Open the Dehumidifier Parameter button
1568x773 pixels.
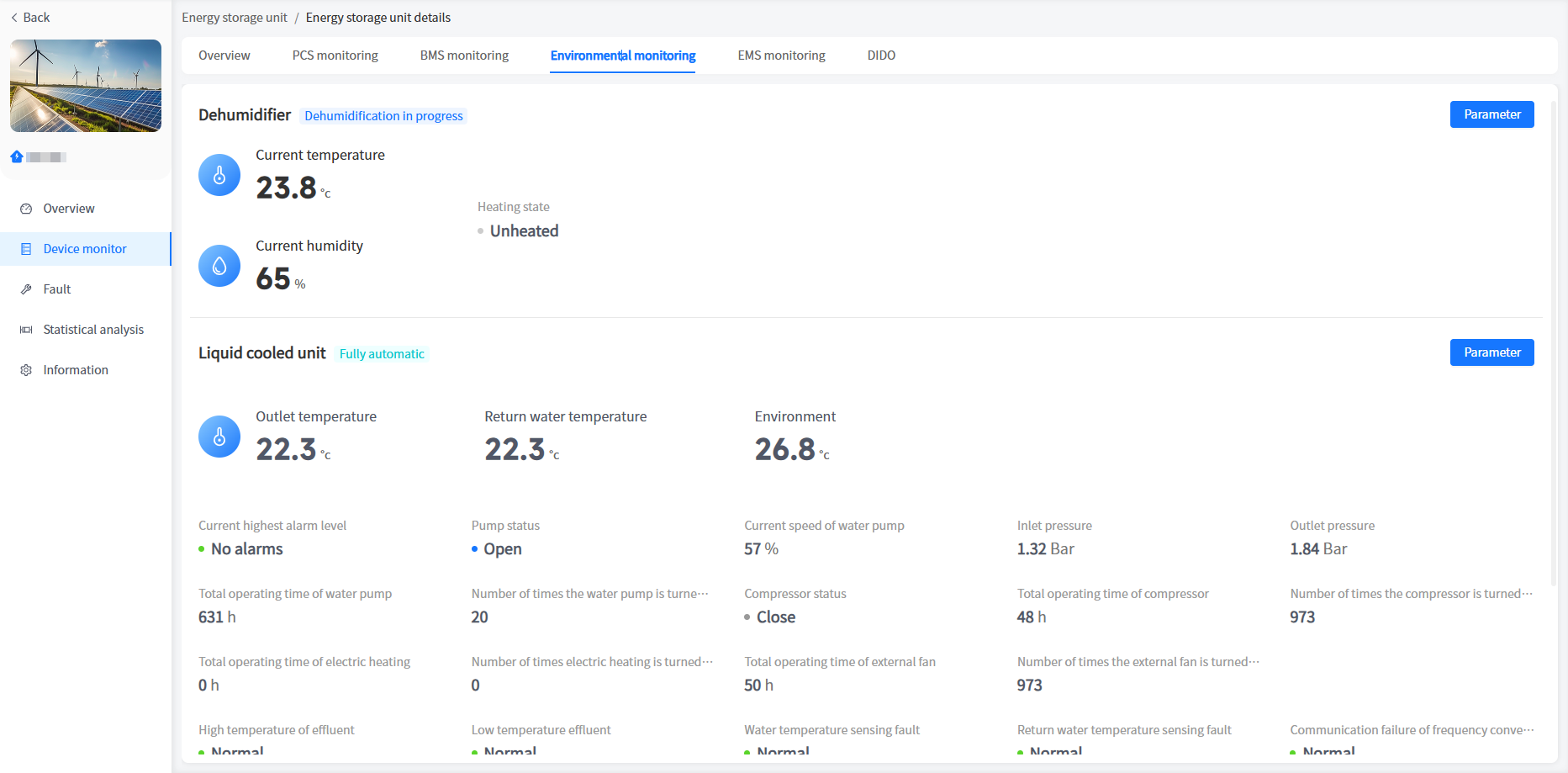click(x=1491, y=114)
